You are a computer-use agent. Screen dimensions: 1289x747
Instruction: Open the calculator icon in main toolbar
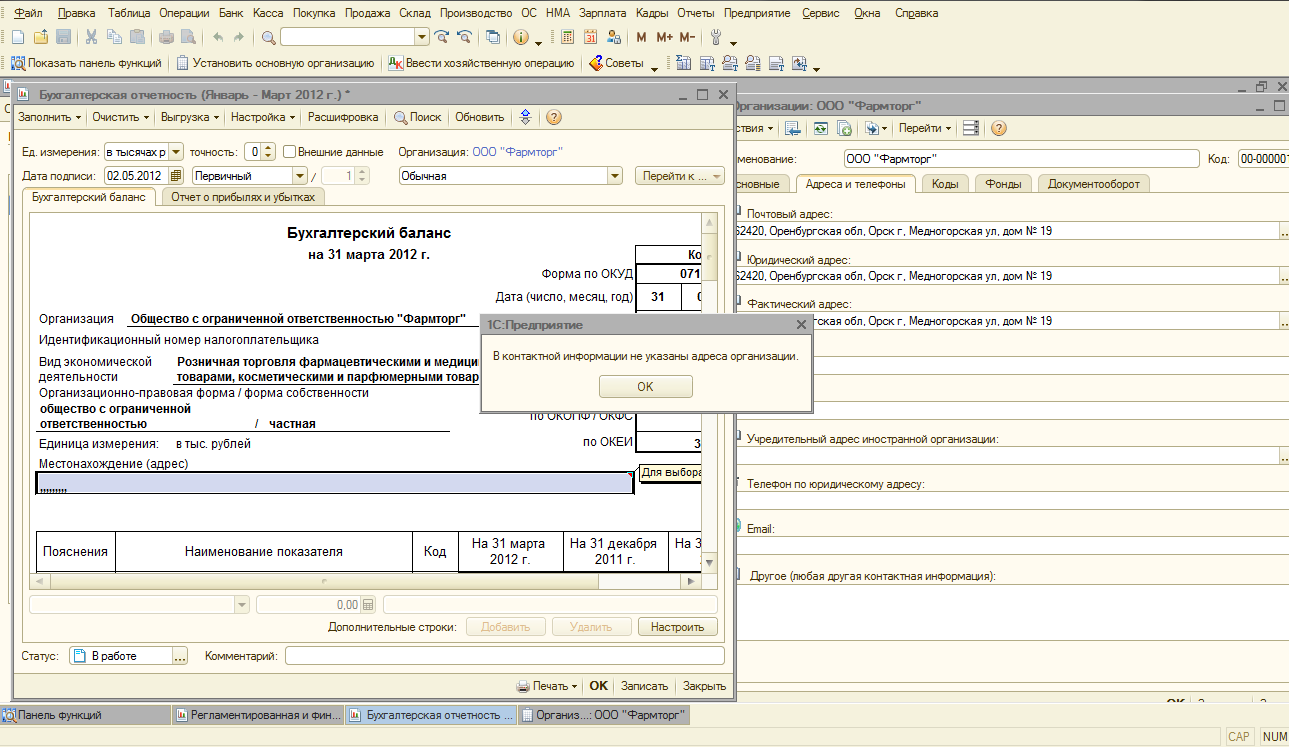(567, 38)
